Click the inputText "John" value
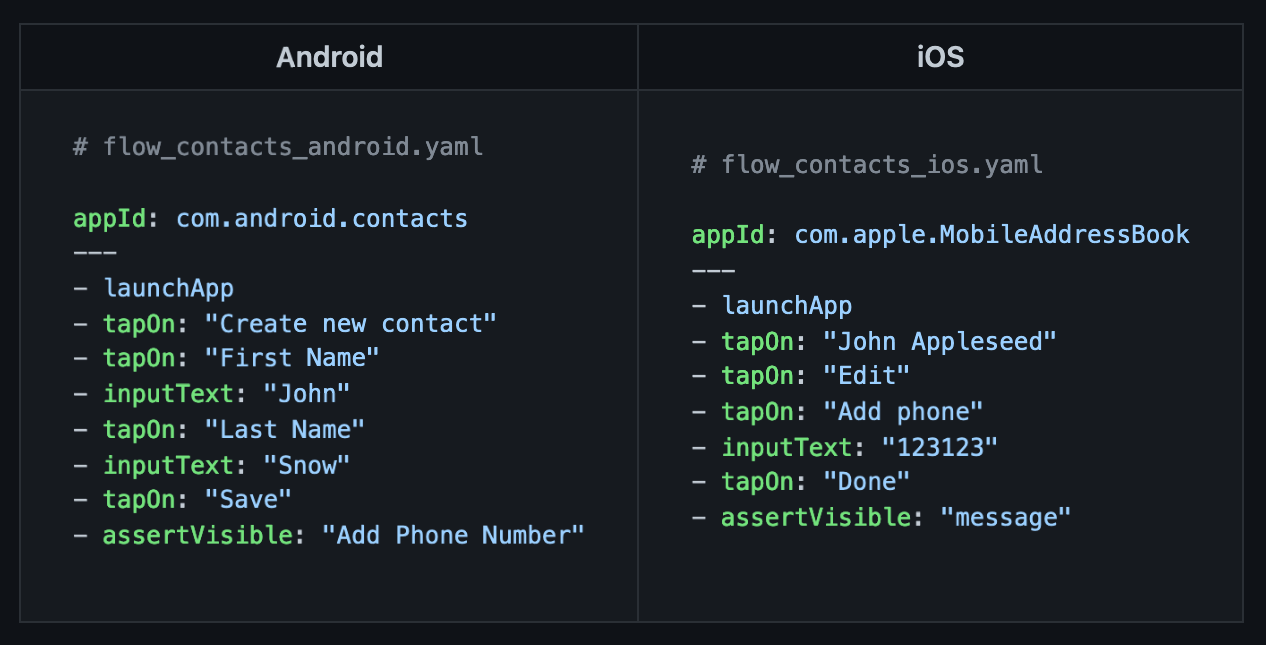Screen dimensions: 1266x645 pos(306,394)
